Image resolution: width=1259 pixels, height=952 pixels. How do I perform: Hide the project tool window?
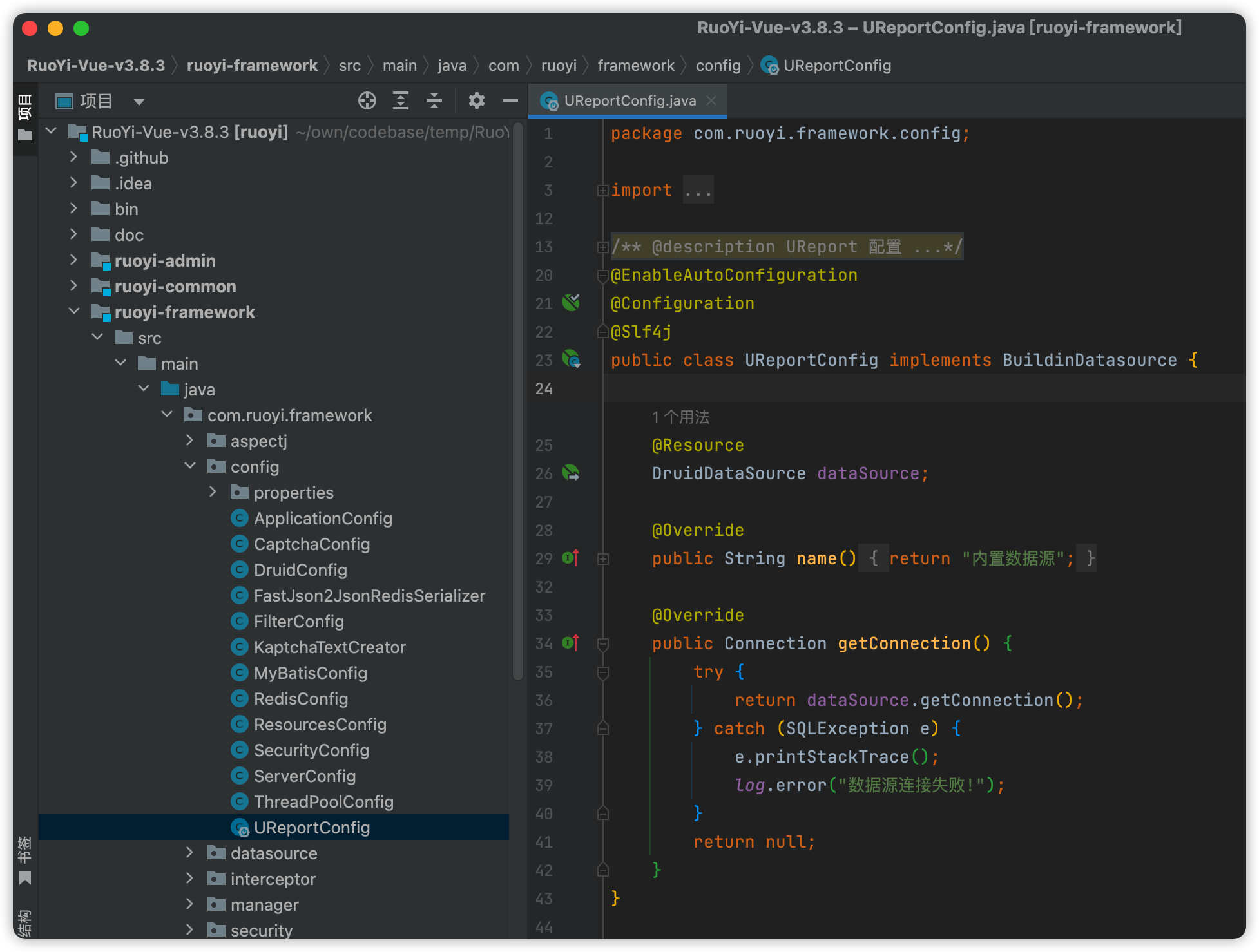tap(510, 100)
